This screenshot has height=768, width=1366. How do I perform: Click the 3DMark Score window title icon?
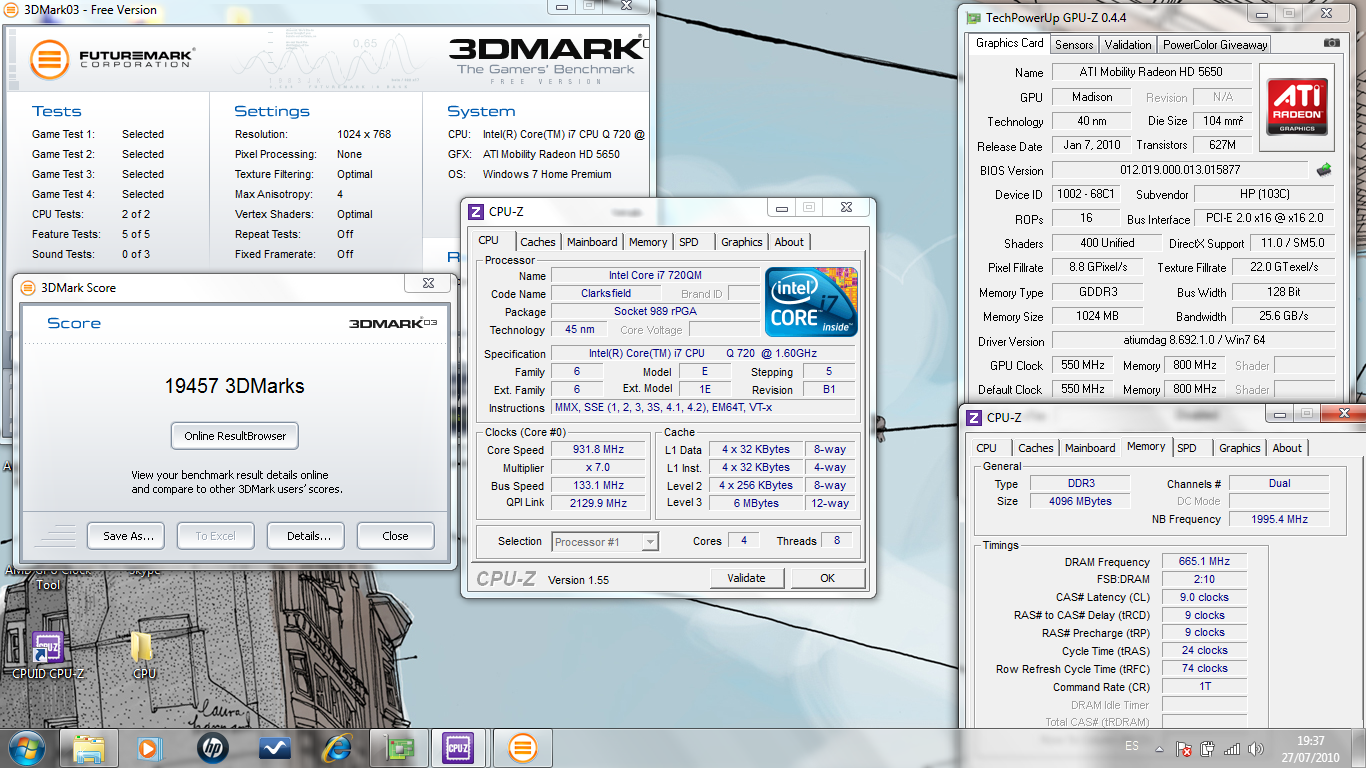click(26, 287)
